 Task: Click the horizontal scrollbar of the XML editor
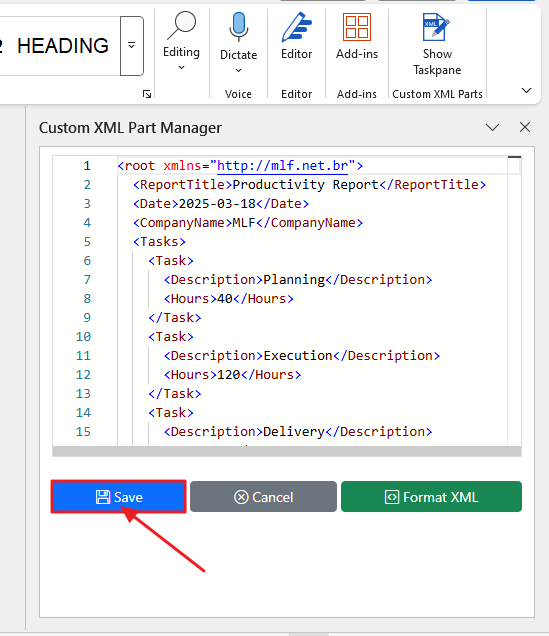tap(287, 451)
